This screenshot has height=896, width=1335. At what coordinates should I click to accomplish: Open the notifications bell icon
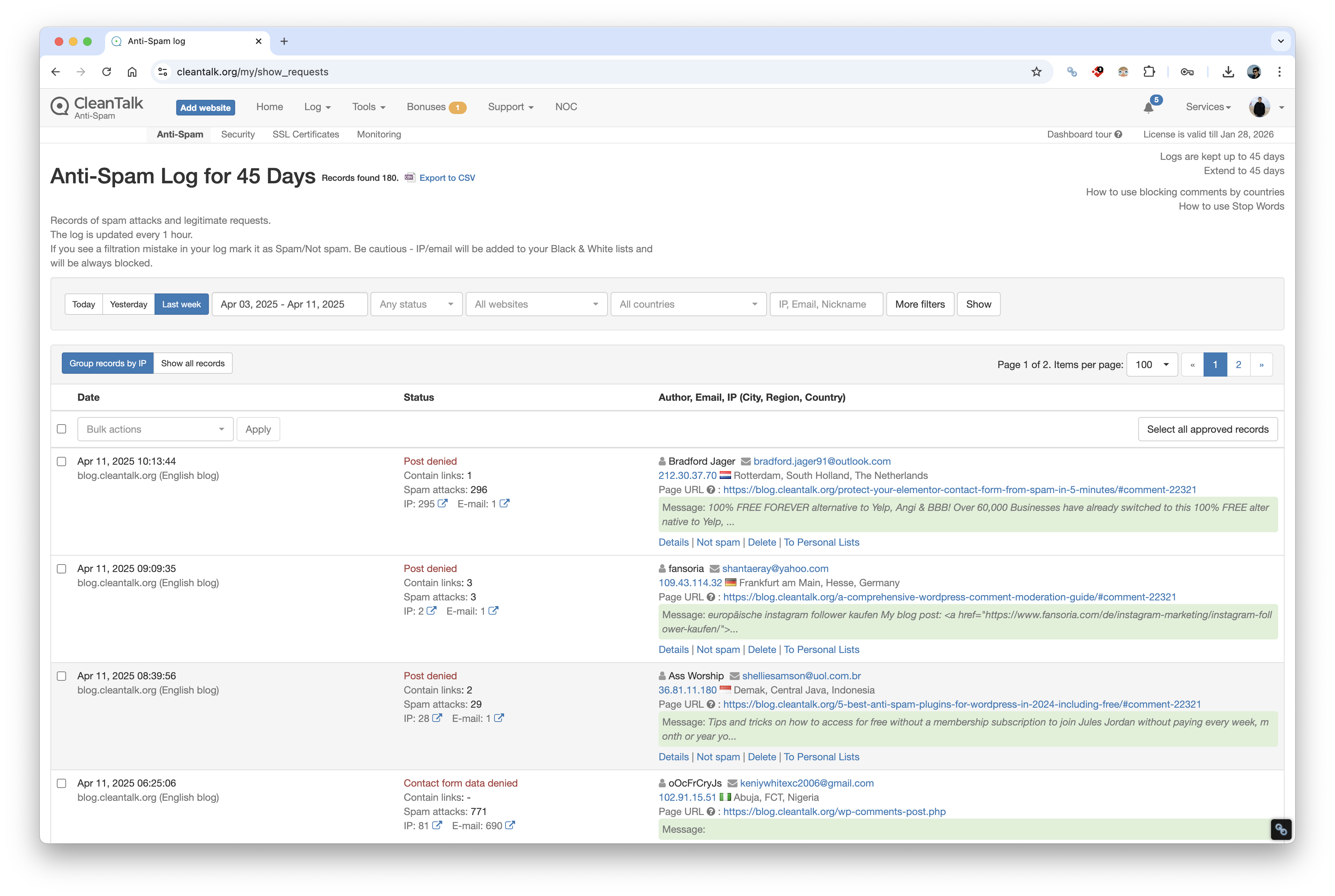click(1149, 107)
